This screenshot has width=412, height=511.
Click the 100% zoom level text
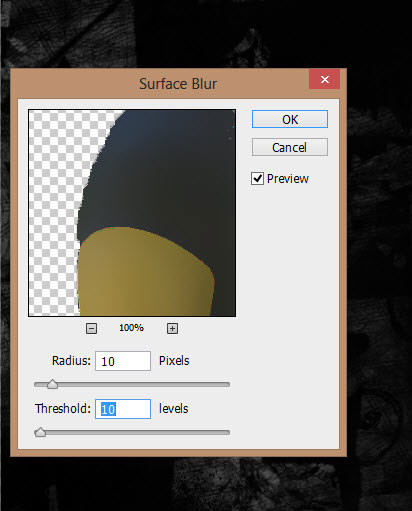point(131,328)
